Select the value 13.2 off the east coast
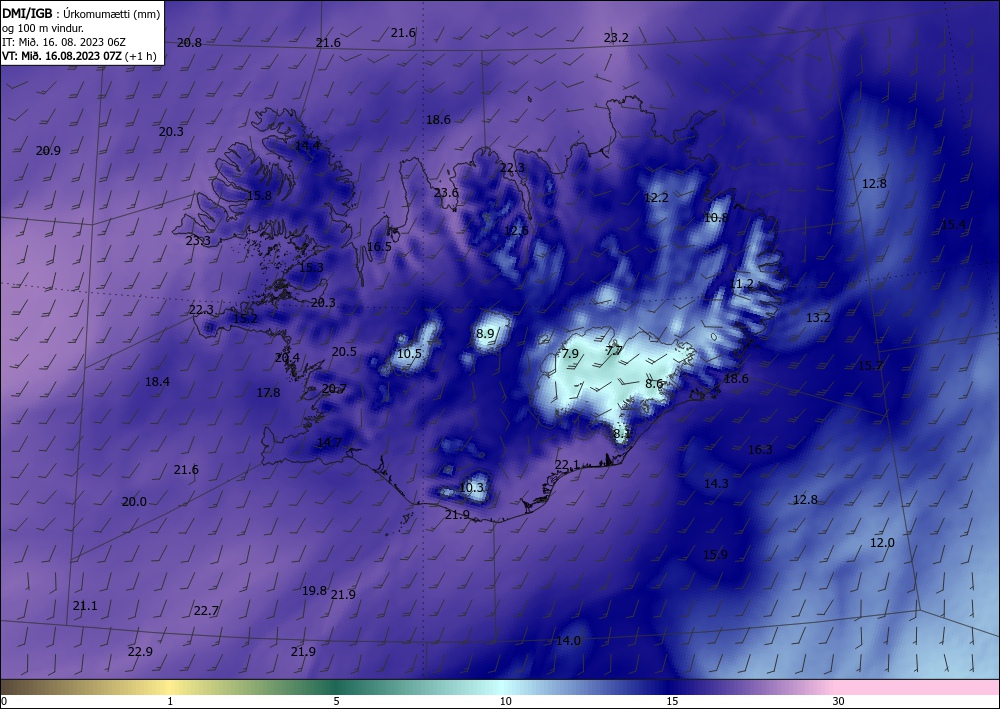 [x=818, y=317]
